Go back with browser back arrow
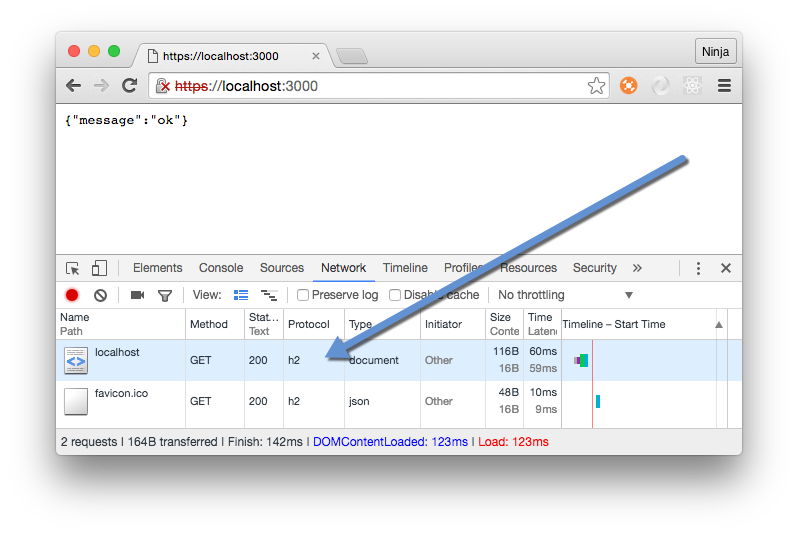The width and height of the screenshot is (798, 535). point(74,86)
